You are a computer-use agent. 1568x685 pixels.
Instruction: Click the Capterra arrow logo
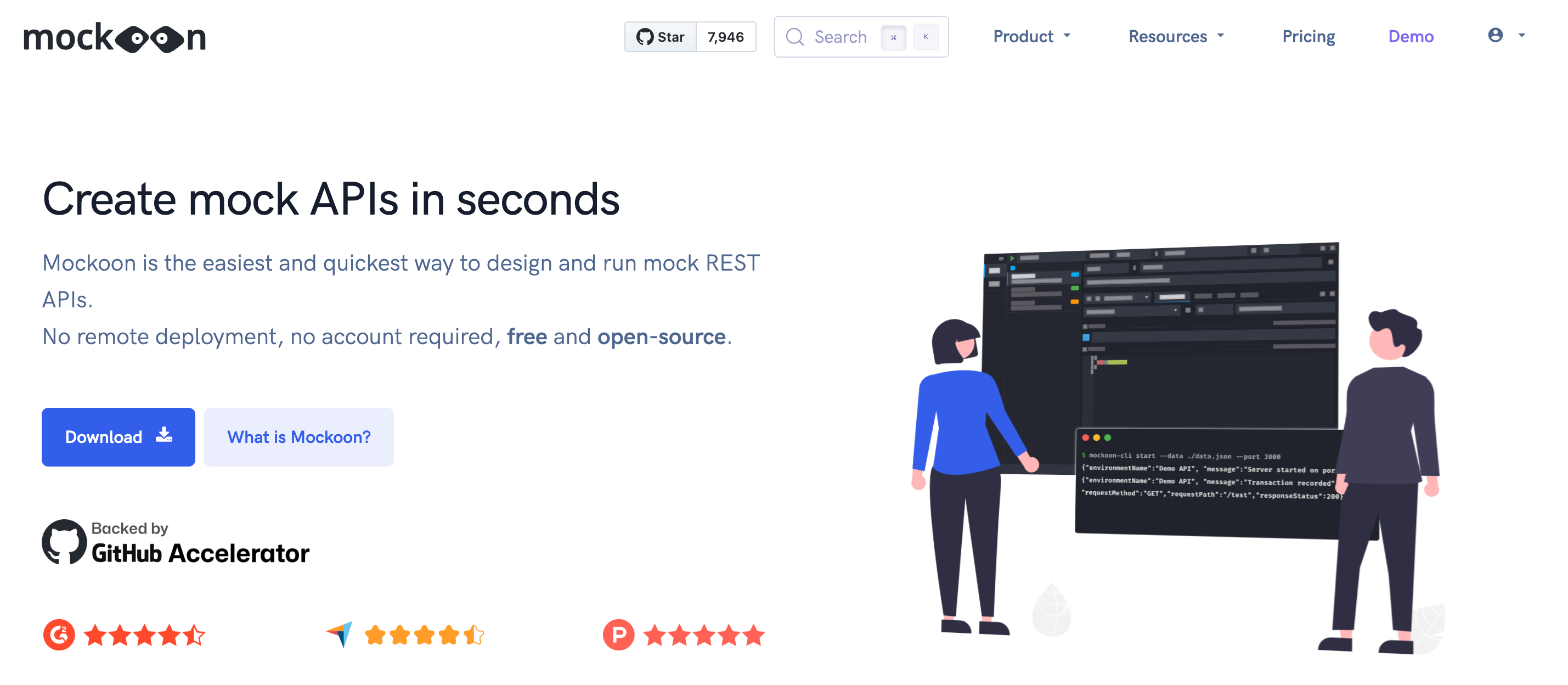(x=340, y=635)
